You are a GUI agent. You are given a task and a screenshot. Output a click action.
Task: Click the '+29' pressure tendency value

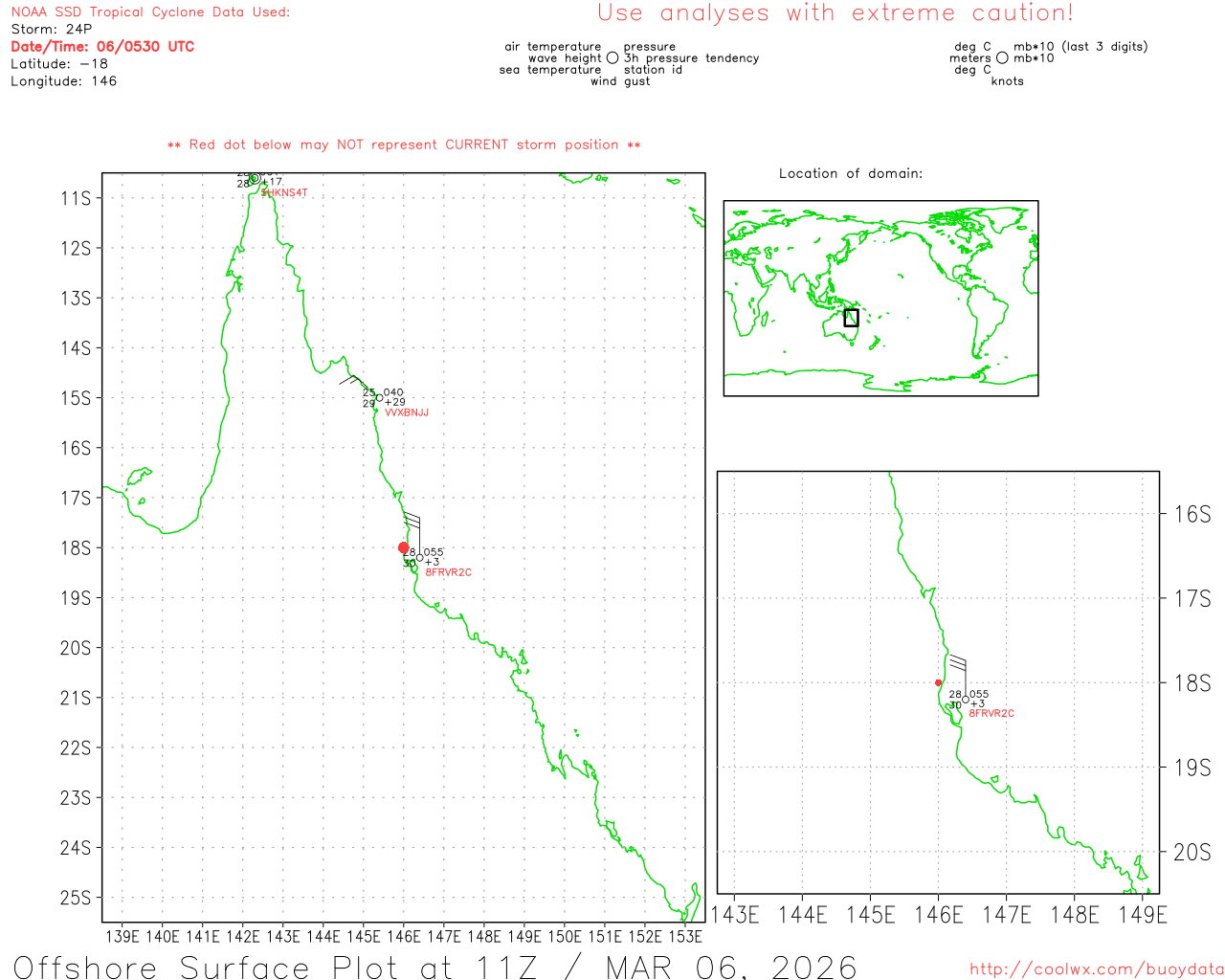tap(395, 403)
